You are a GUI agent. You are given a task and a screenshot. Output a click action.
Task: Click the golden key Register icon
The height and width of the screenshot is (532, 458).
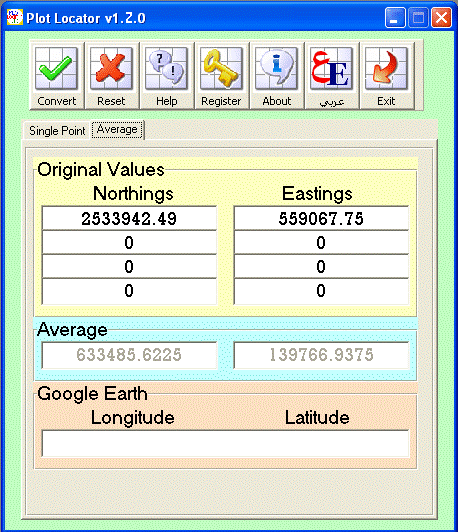pos(221,69)
